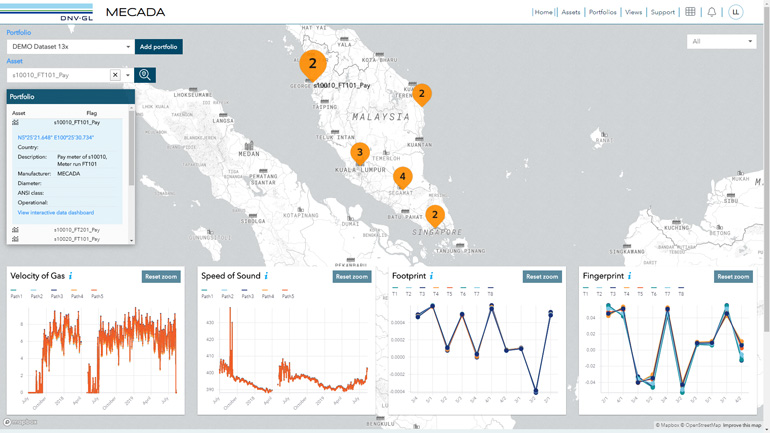Reset zoom on Speed of Sound chart
The width and height of the screenshot is (770, 433).
click(x=352, y=276)
